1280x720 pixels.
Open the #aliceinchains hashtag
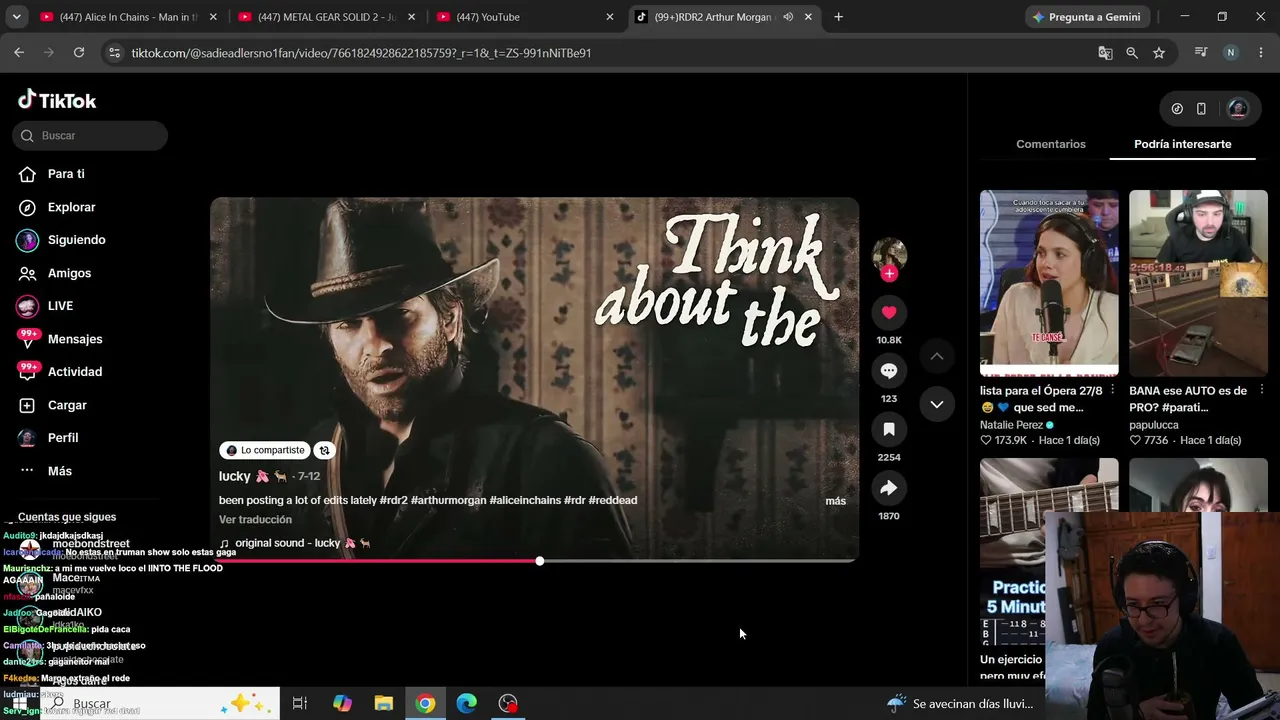pos(525,501)
